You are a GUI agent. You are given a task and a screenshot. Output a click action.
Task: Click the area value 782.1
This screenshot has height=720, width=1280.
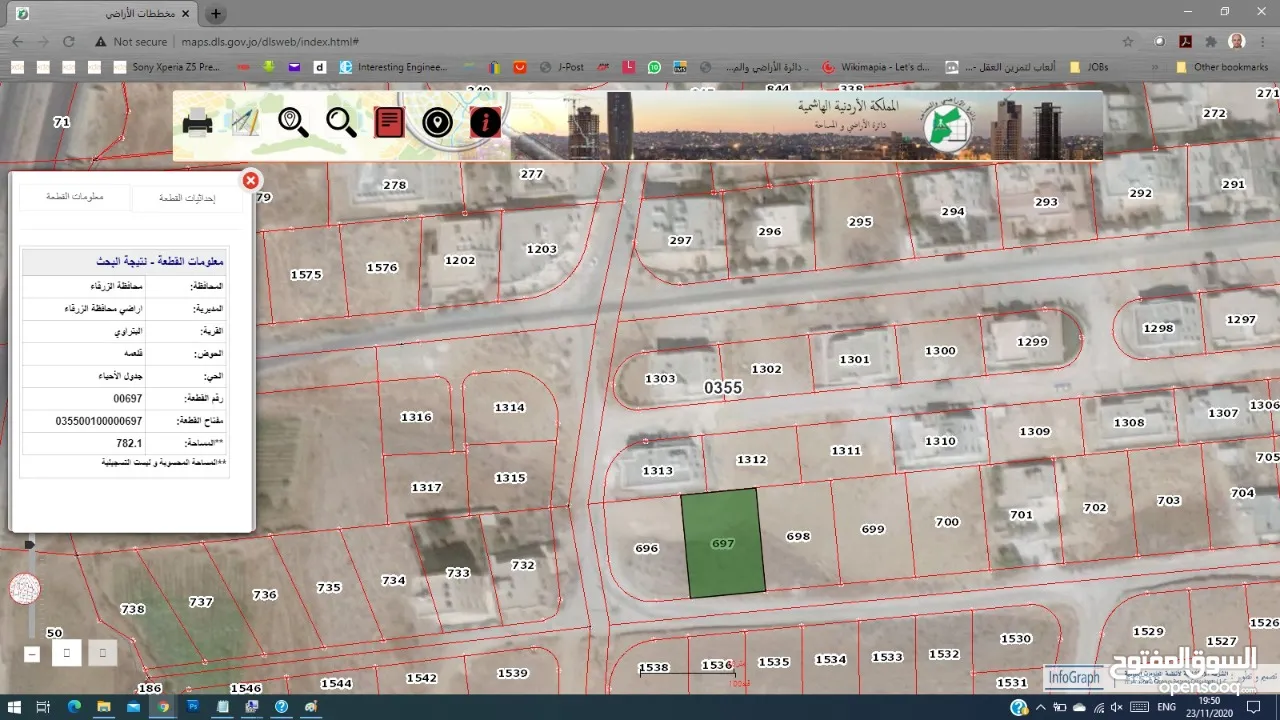coord(129,442)
